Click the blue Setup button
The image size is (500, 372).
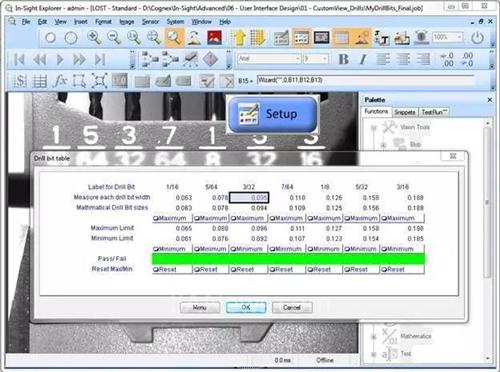point(272,114)
